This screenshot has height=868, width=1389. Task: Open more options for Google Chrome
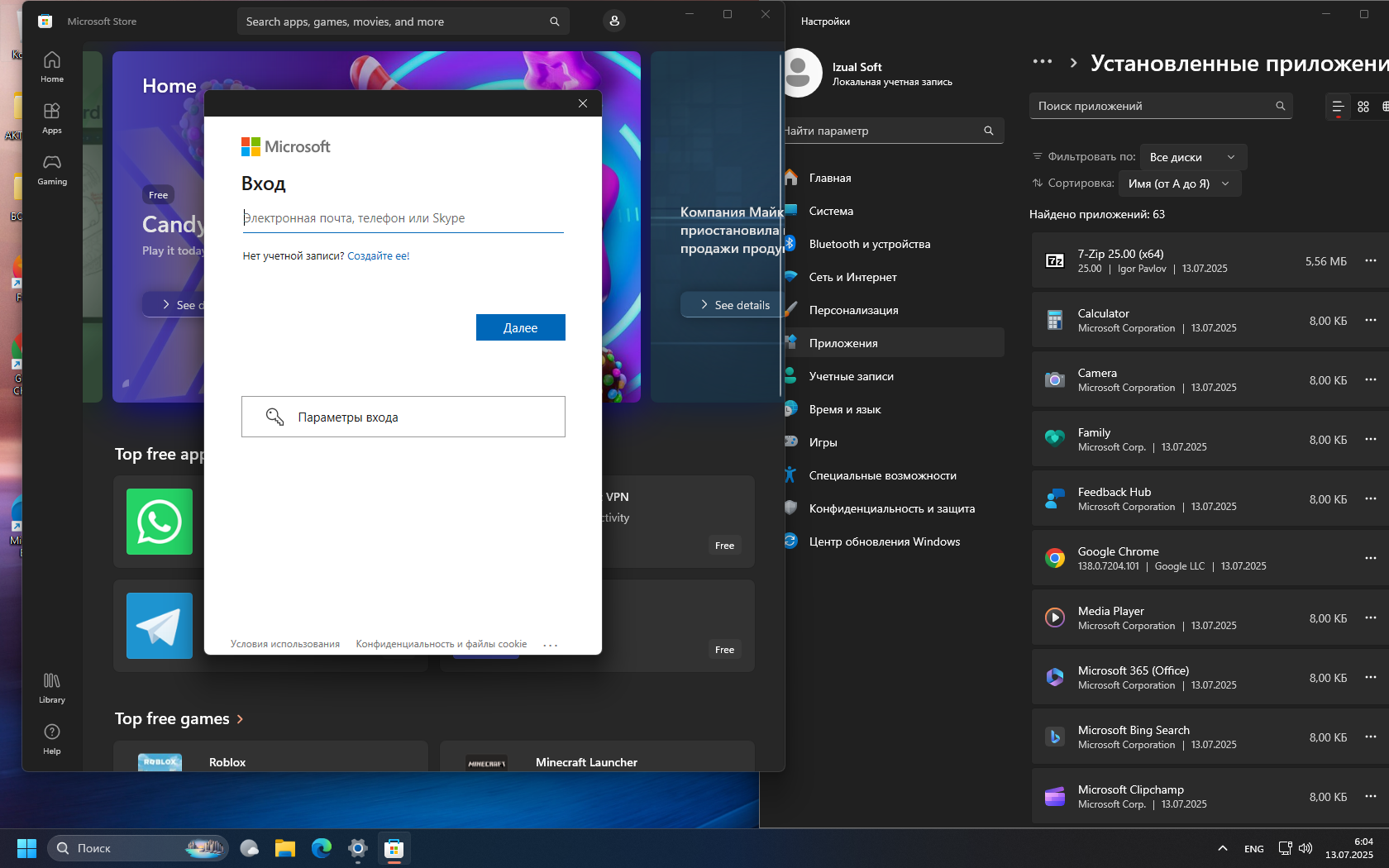(1370, 558)
